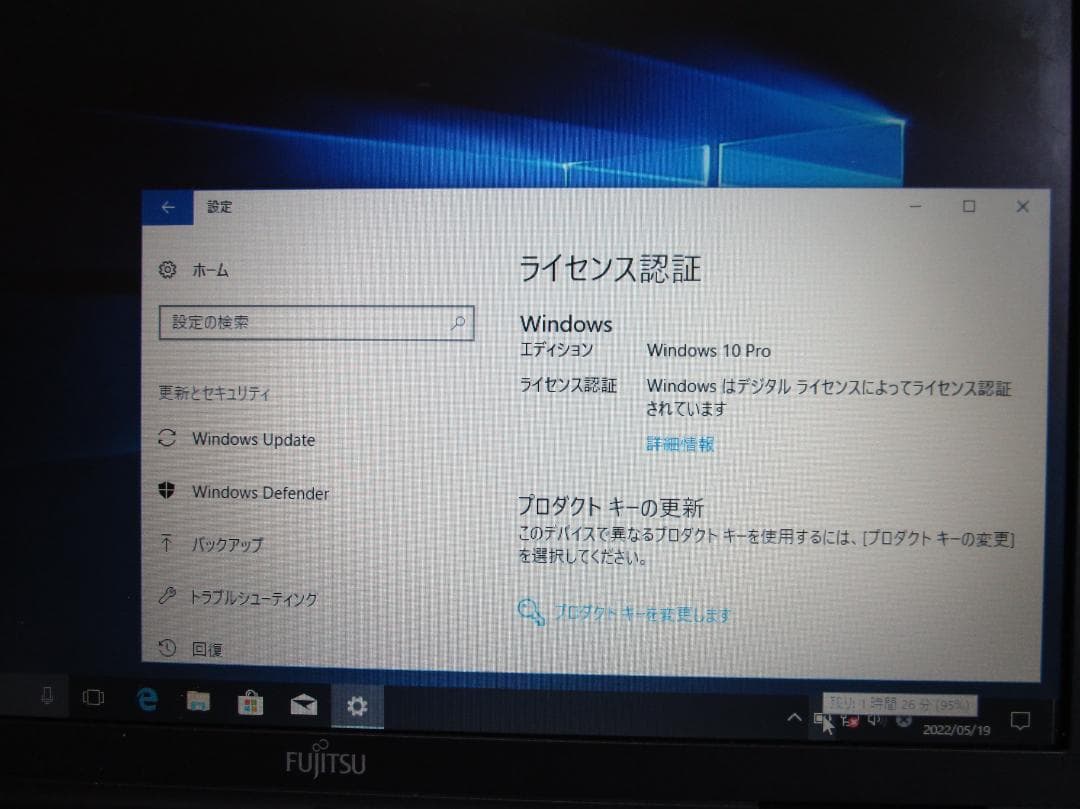Viewport: 1080px width, 809px height.
Task: Open Mail app from taskbar
Action: (304, 704)
